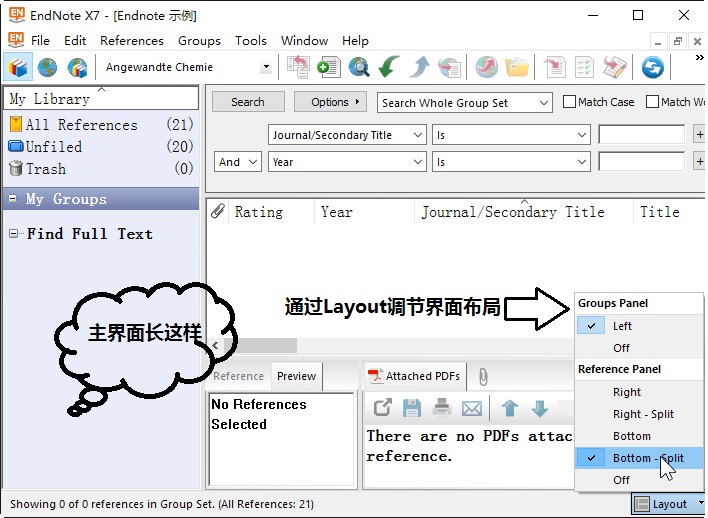Toggle Match Words checkbox
708x518 pixels.
(x=652, y=102)
